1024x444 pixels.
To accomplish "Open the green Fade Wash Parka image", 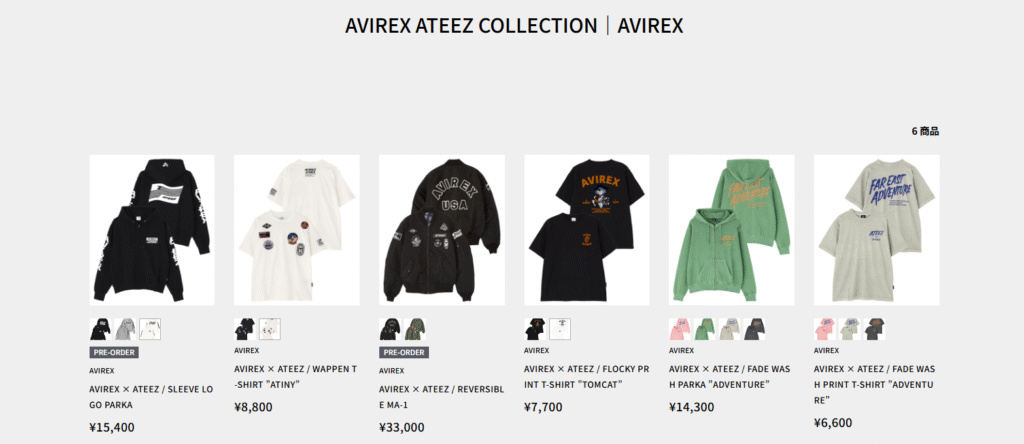I will 732,230.
